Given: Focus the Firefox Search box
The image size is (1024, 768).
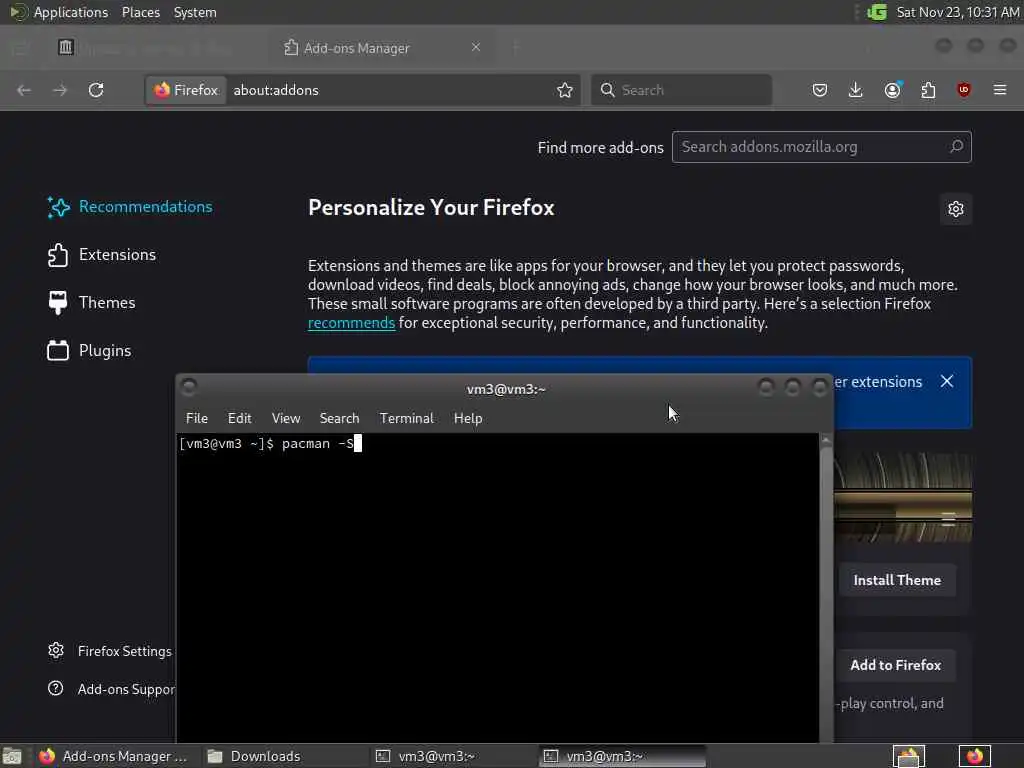Looking at the screenshot, I should (x=681, y=90).
